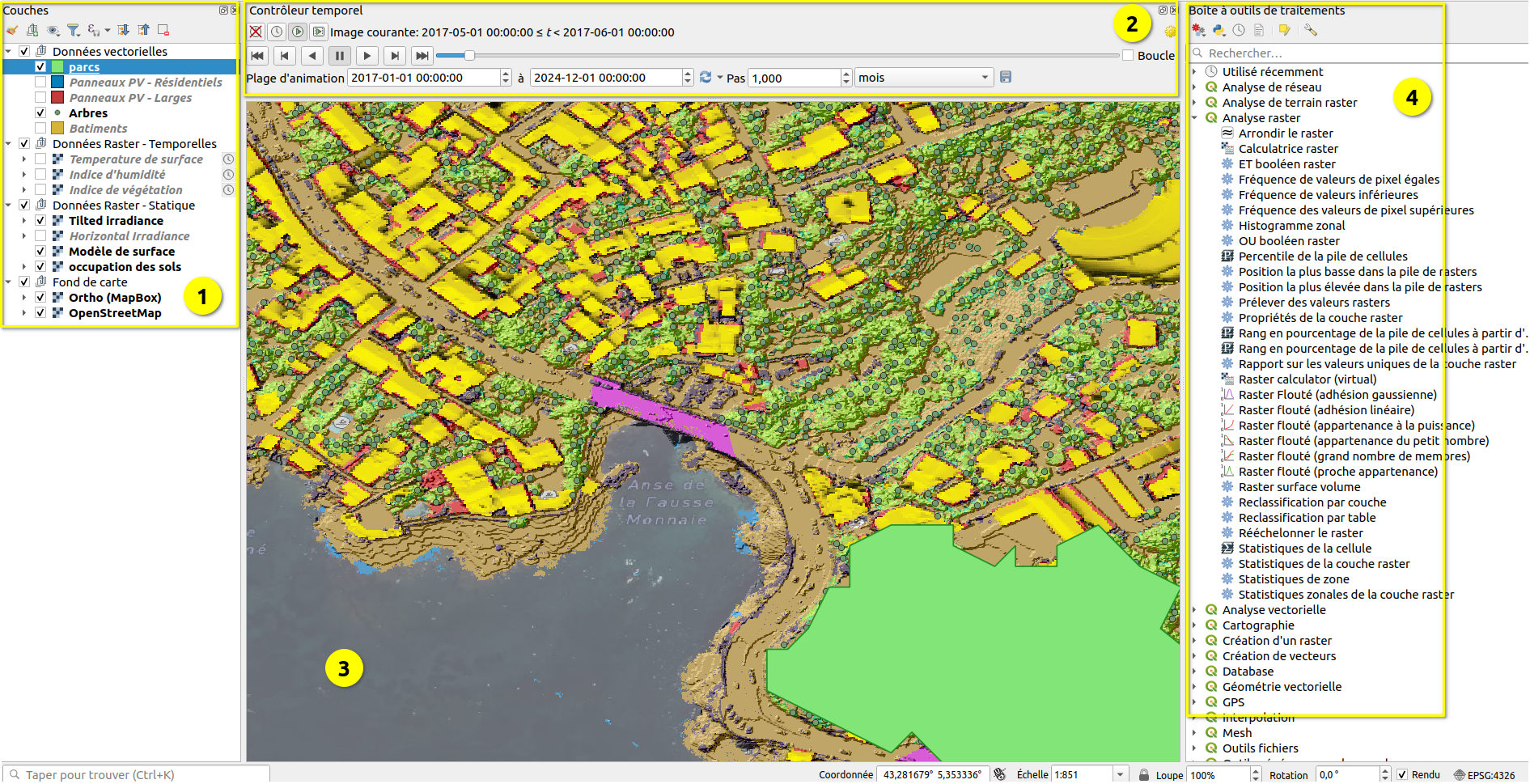1530x784 pixels.
Task: Select the Calculatrice raster algorithm
Action: (1288, 149)
